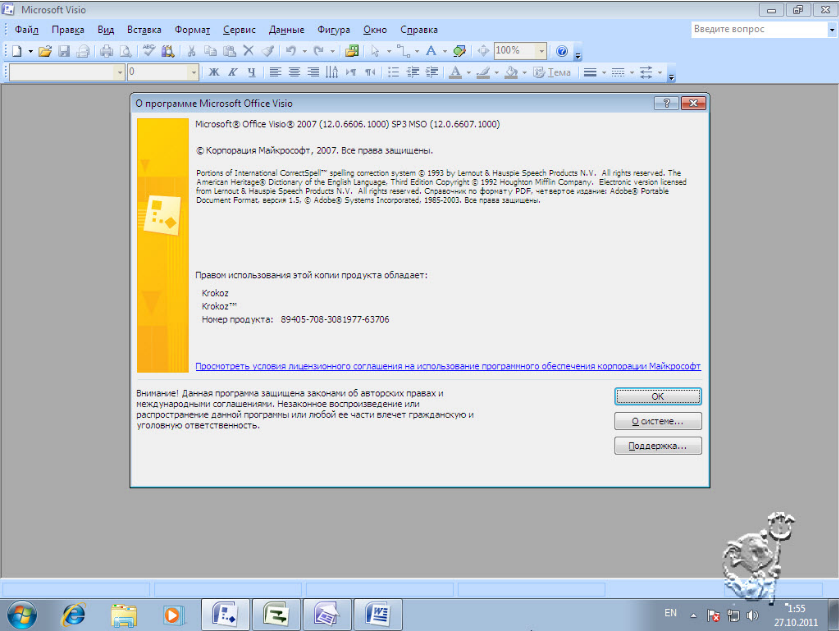Screen dimensions: 839x631
Task: Open the Shapes window icon
Action: coord(351,51)
